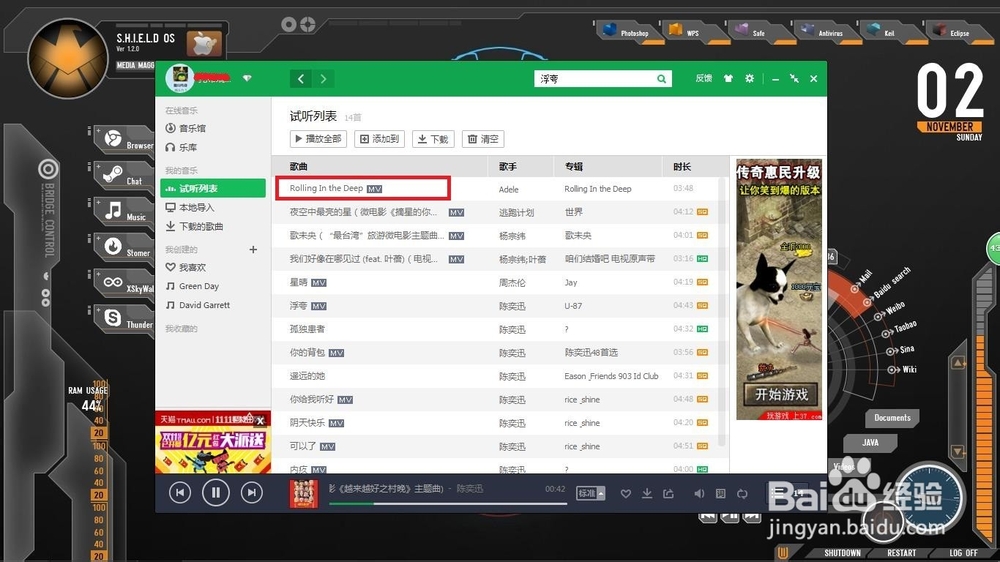Pause the currently playing song
The height and width of the screenshot is (562, 1000).
(216, 492)
